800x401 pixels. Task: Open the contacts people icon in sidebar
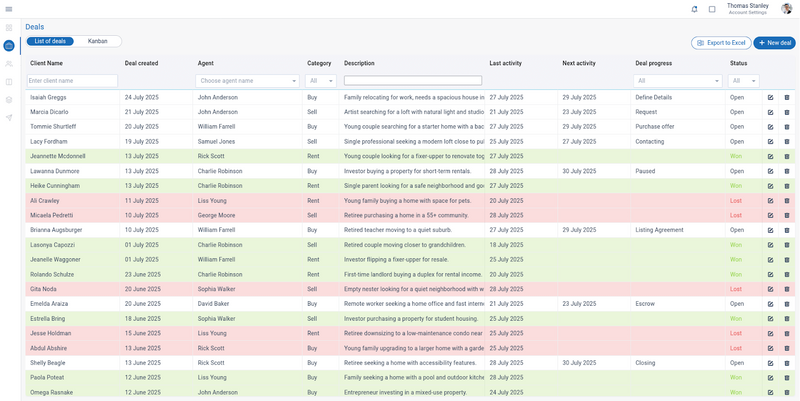click(x=9, y=64)
